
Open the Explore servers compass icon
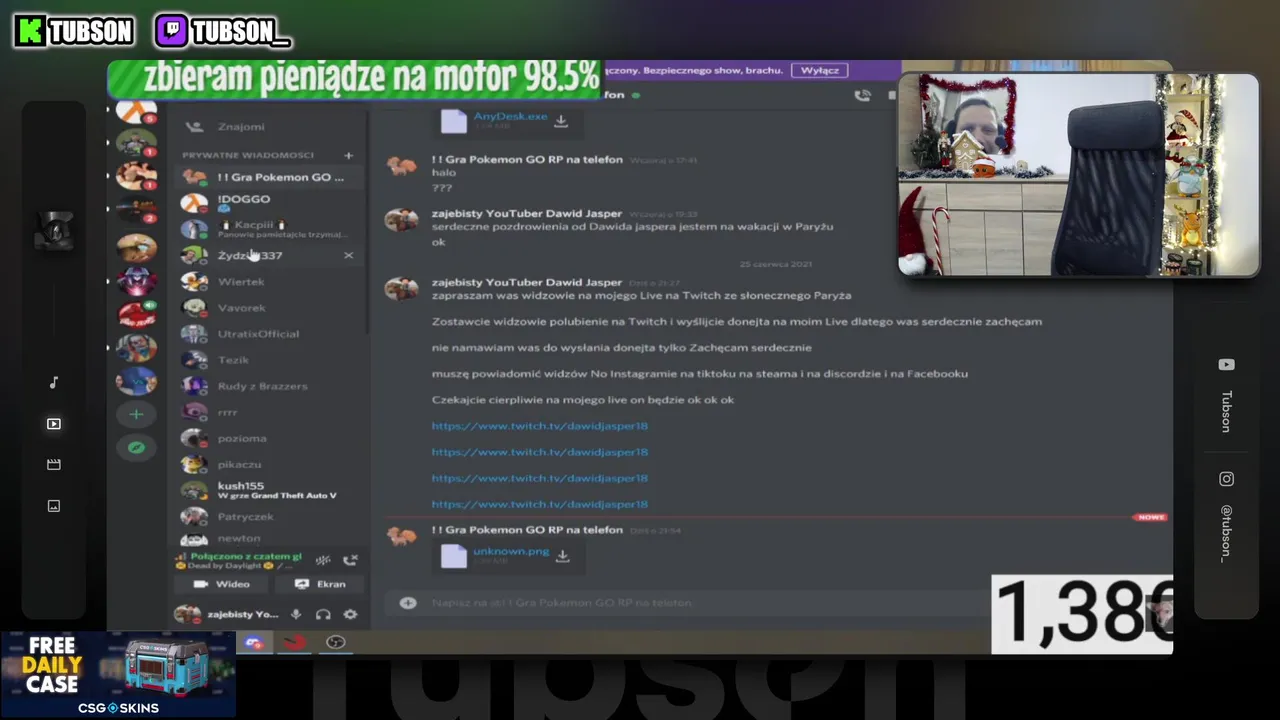pos(136,447)
